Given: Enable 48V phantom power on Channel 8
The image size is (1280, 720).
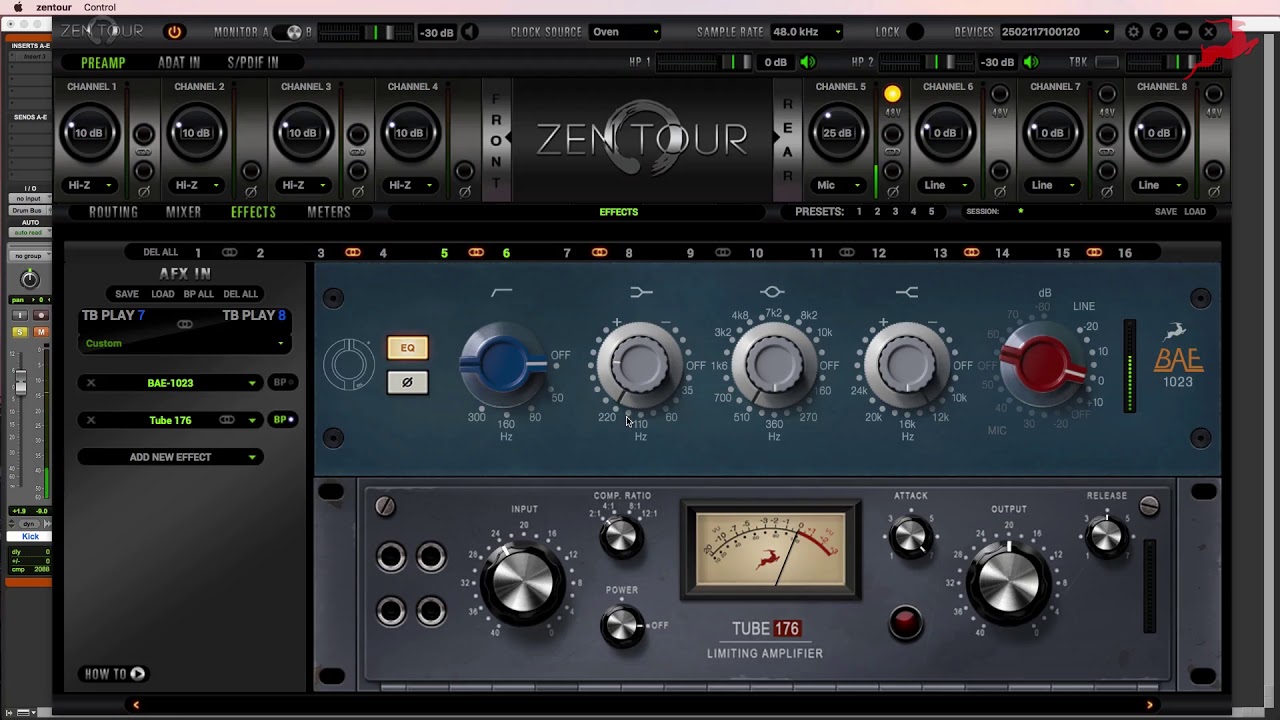Looking at the screenshot, I should pos(1214,94).
